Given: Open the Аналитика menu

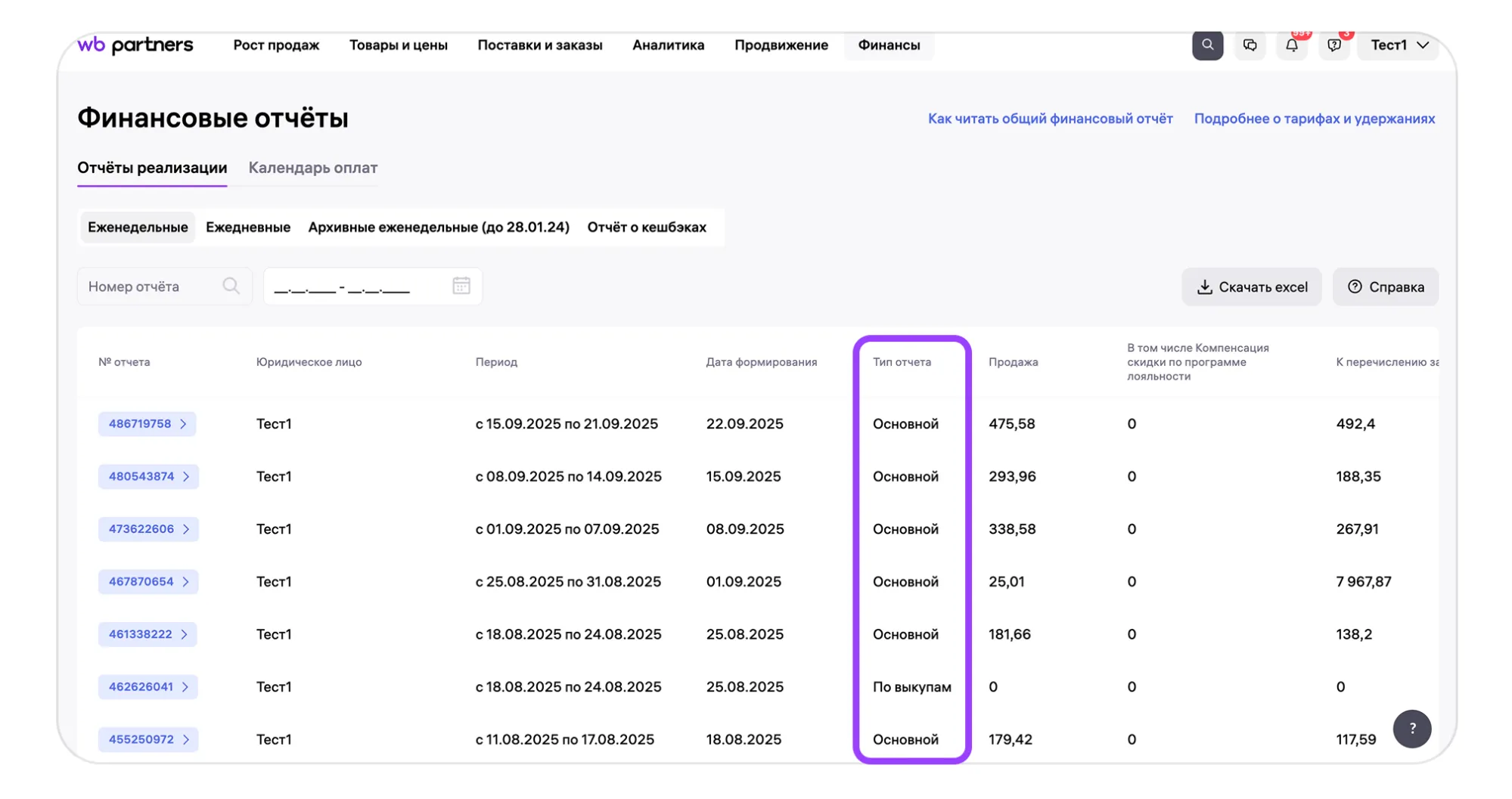Looking at the screenshot, I should (x=668, y=45).
